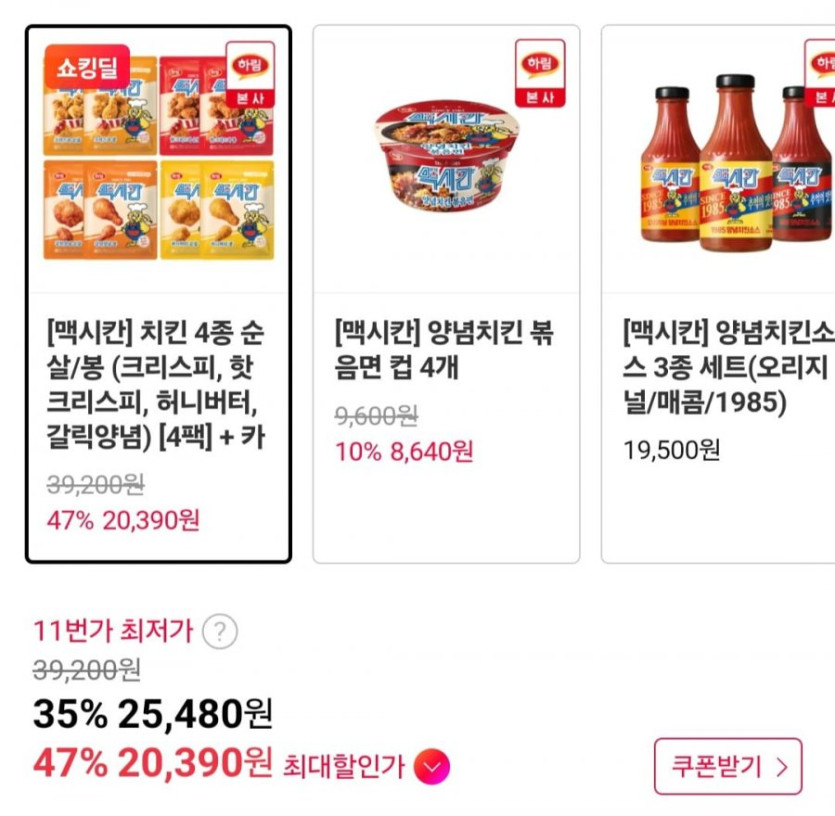Image resolution: width=835 pixels, height=816 pixels.
Task: Open the 양념치킨소스 3종 세트 title
Action: pos(727,367)
